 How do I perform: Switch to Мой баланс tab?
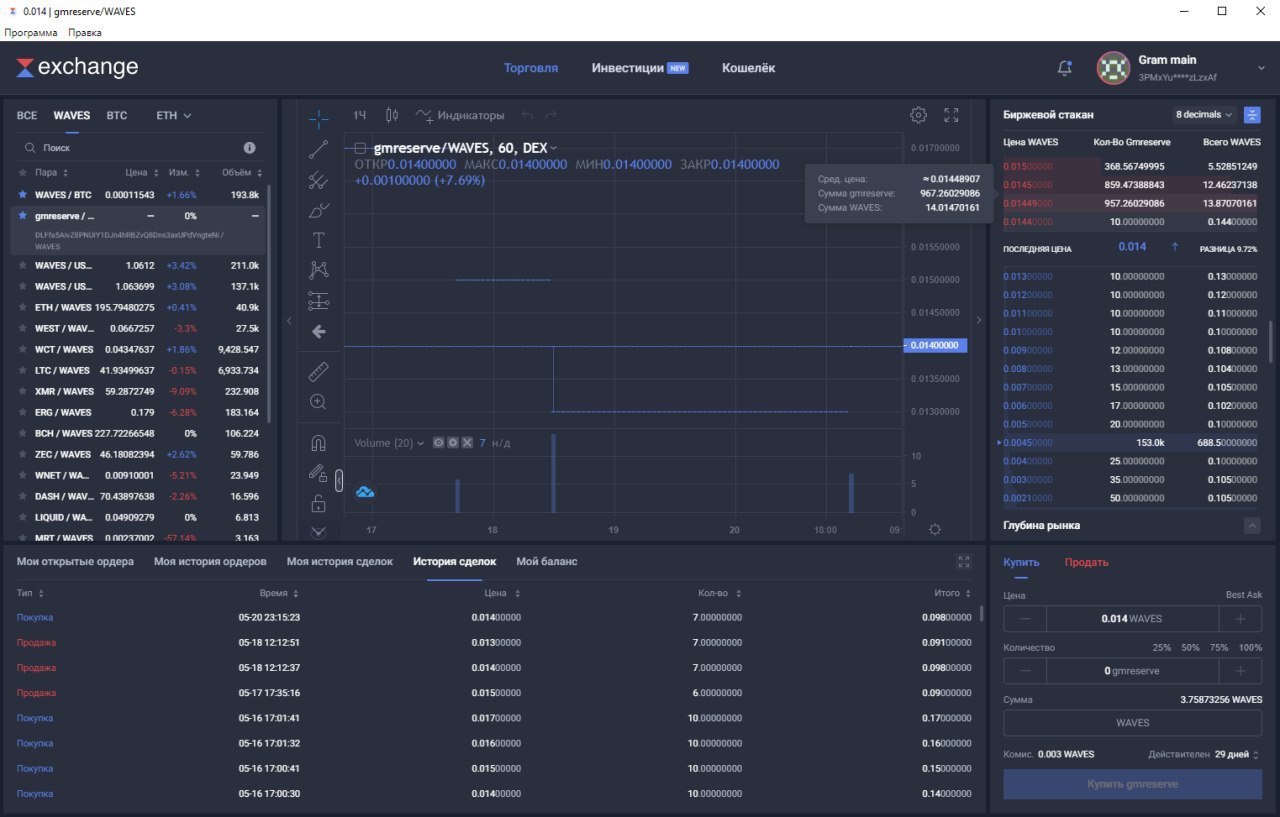pos(547,561)
